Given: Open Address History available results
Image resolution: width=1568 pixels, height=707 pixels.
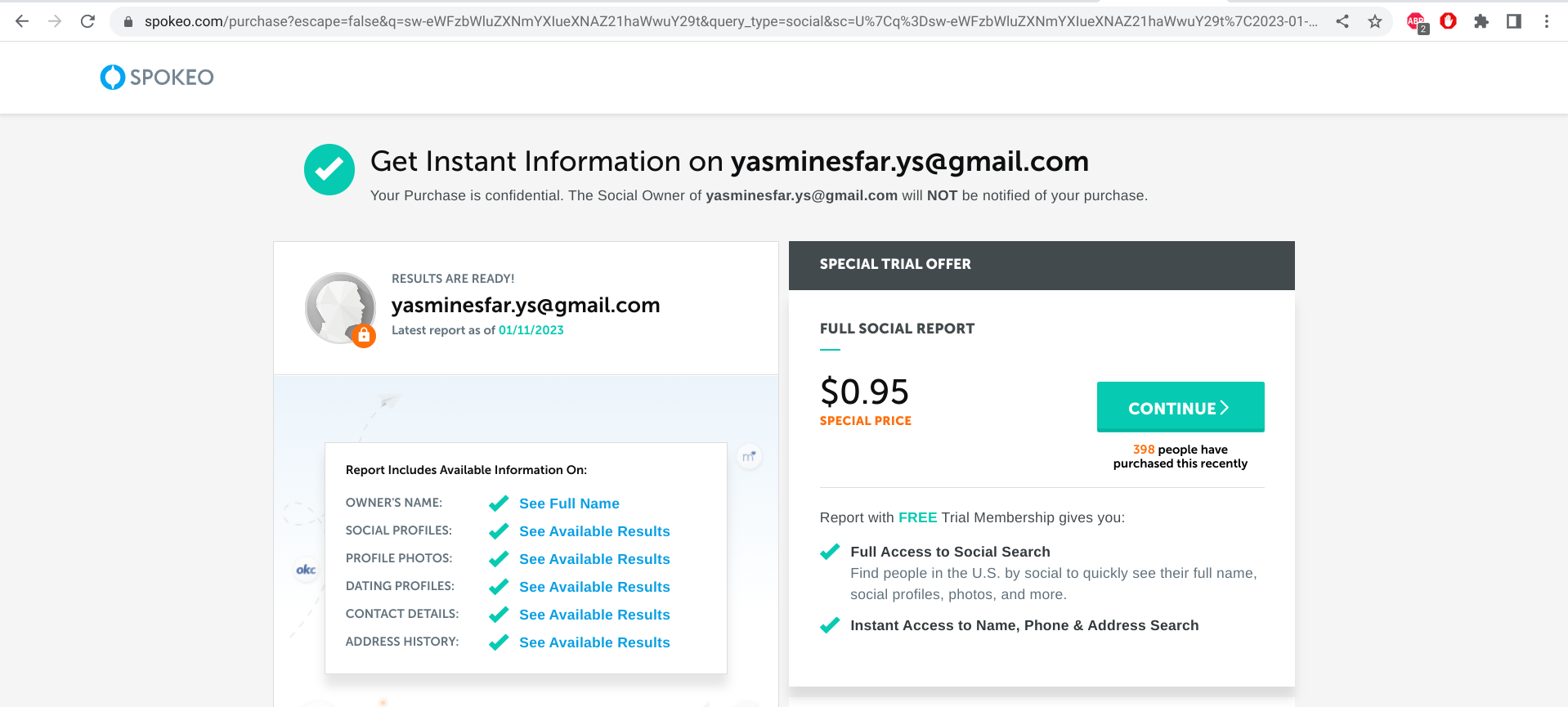Looking at the screenshot, I should tap(594, 642).
